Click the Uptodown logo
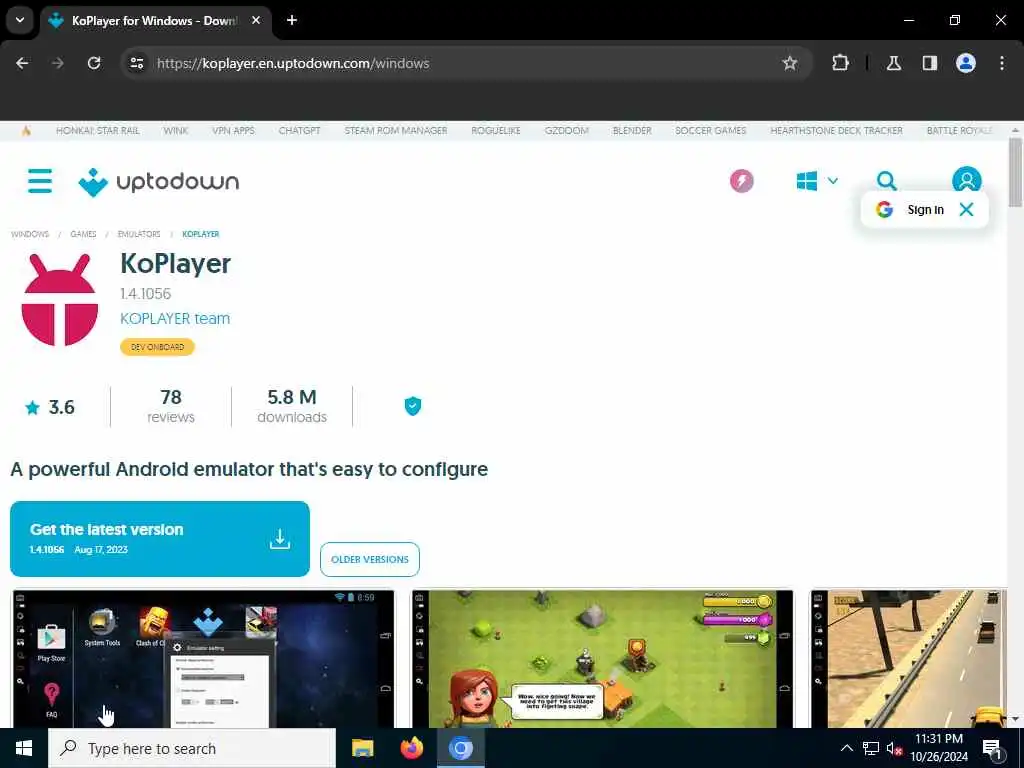1024x768 pixels. (x=159, y=182)
